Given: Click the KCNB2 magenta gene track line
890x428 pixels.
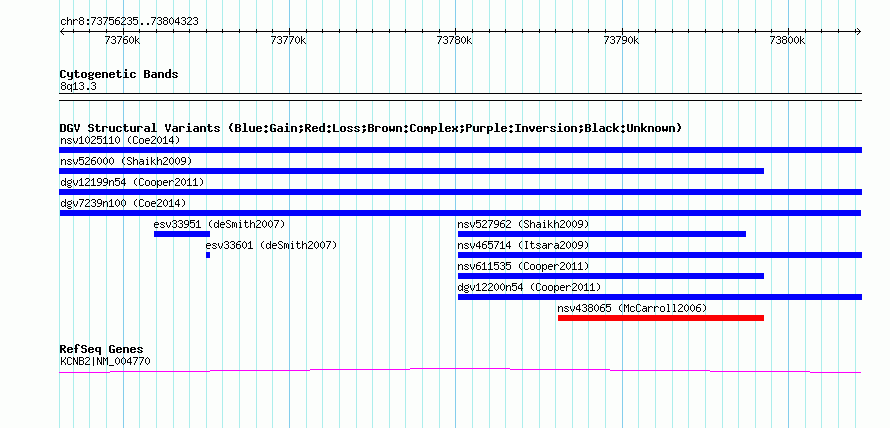Looking at the screenshot, I should [x=460, y=371].
